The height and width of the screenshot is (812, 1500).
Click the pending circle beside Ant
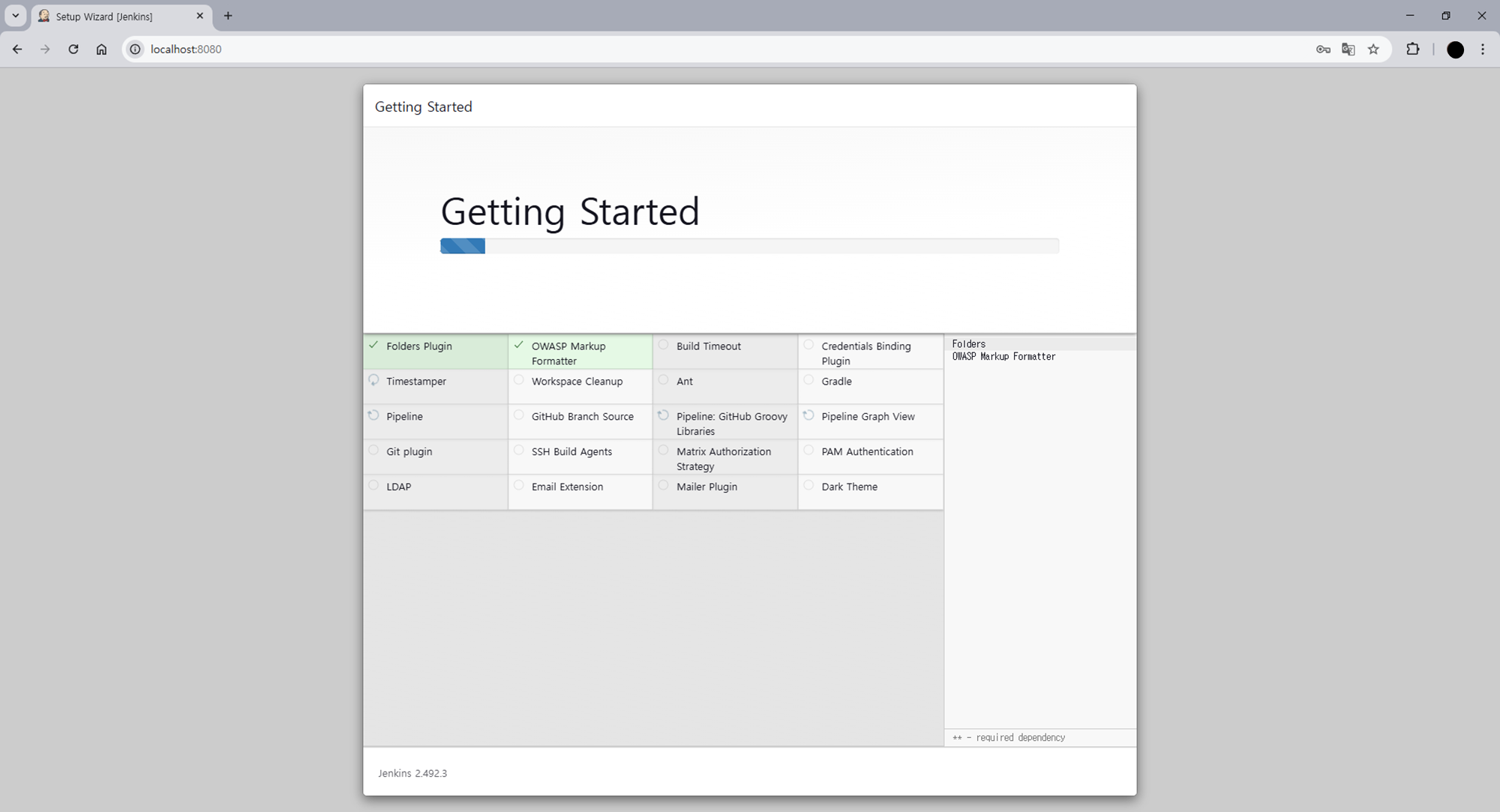[x=663, y=380]
